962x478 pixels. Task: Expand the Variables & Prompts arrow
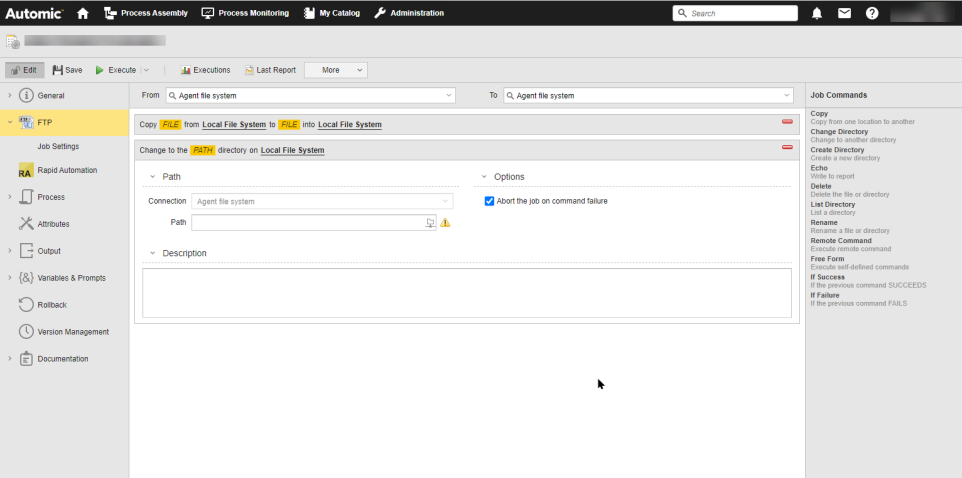pyautogui.click(x=10, y=278)
